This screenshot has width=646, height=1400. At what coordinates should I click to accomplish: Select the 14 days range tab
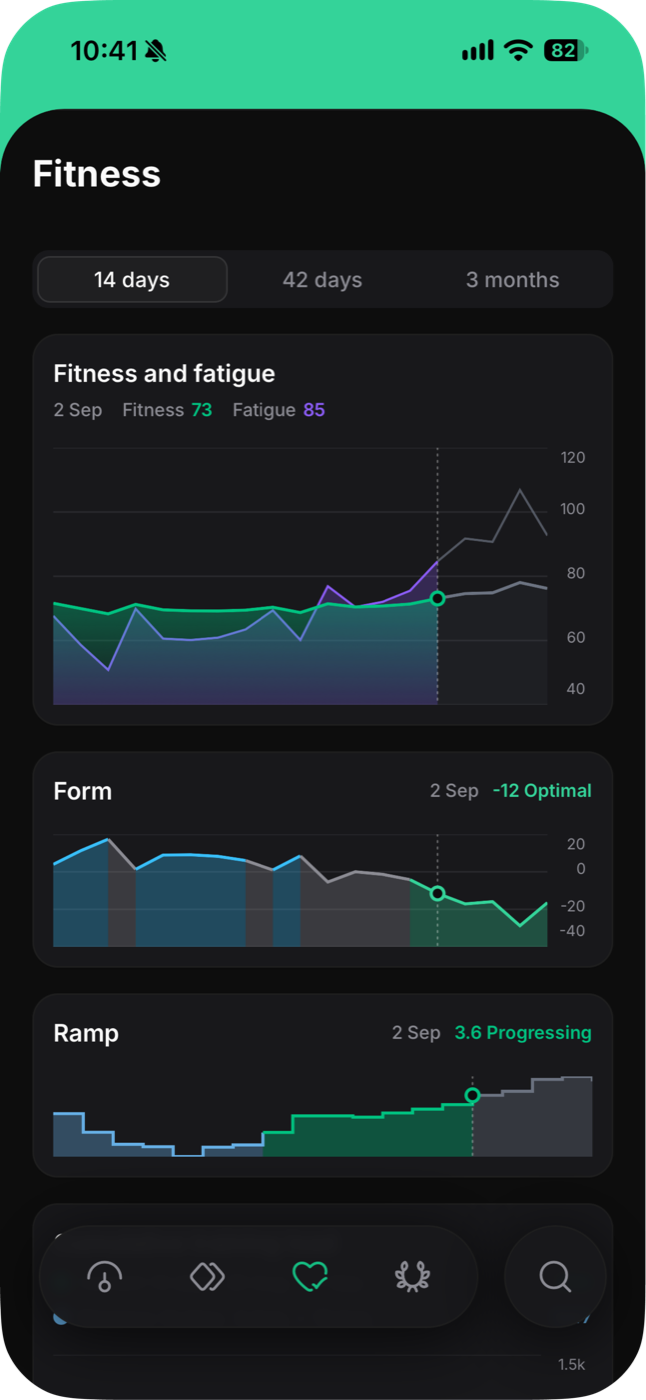(132, 280)
